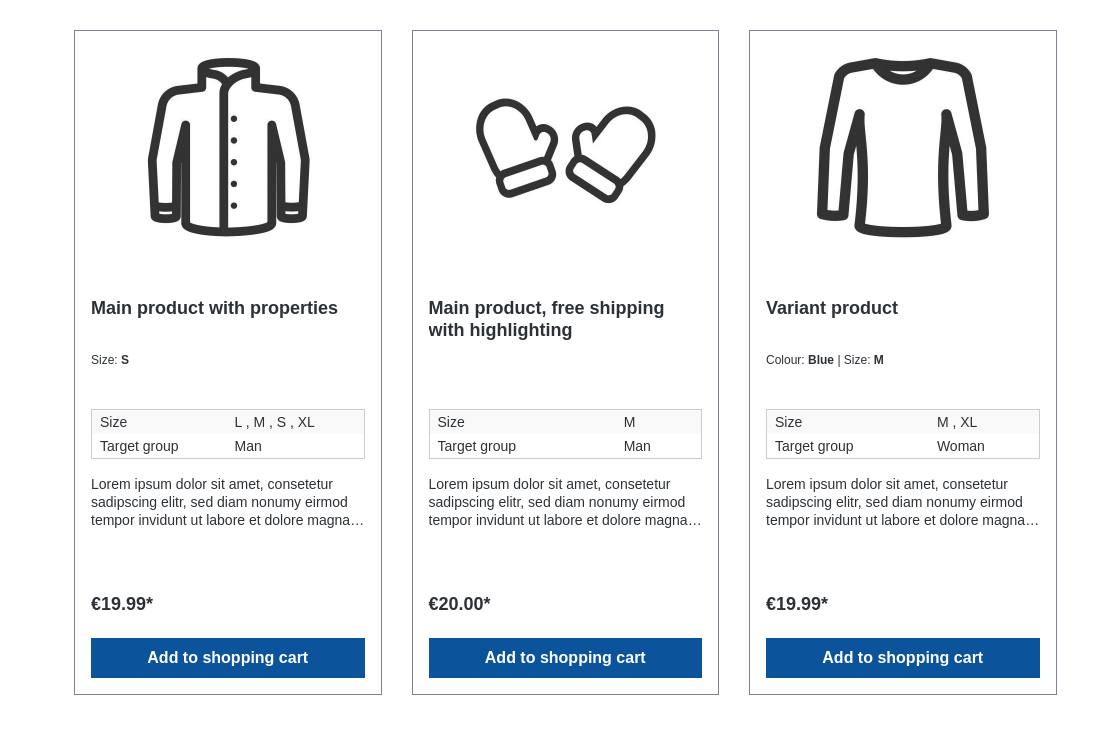Click the €20.00 price of the mittens
This screenshot has height=744, width=1116.
click(459, 604)
